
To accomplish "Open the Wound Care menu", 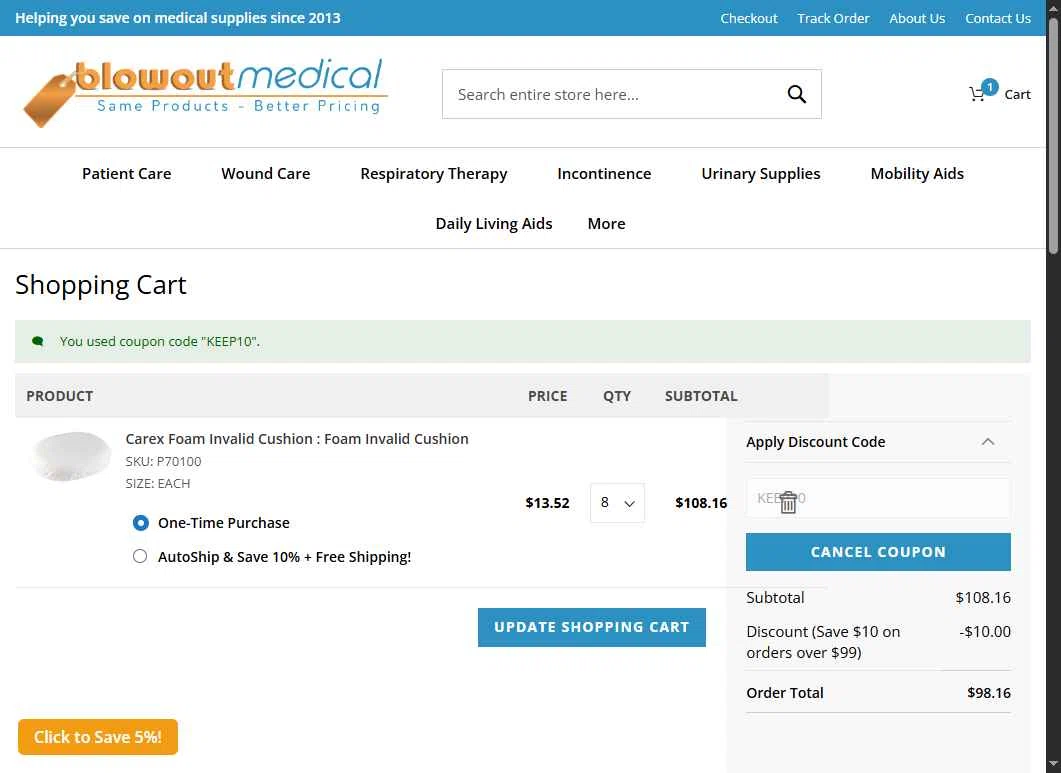I will click(x=265, y=173).
